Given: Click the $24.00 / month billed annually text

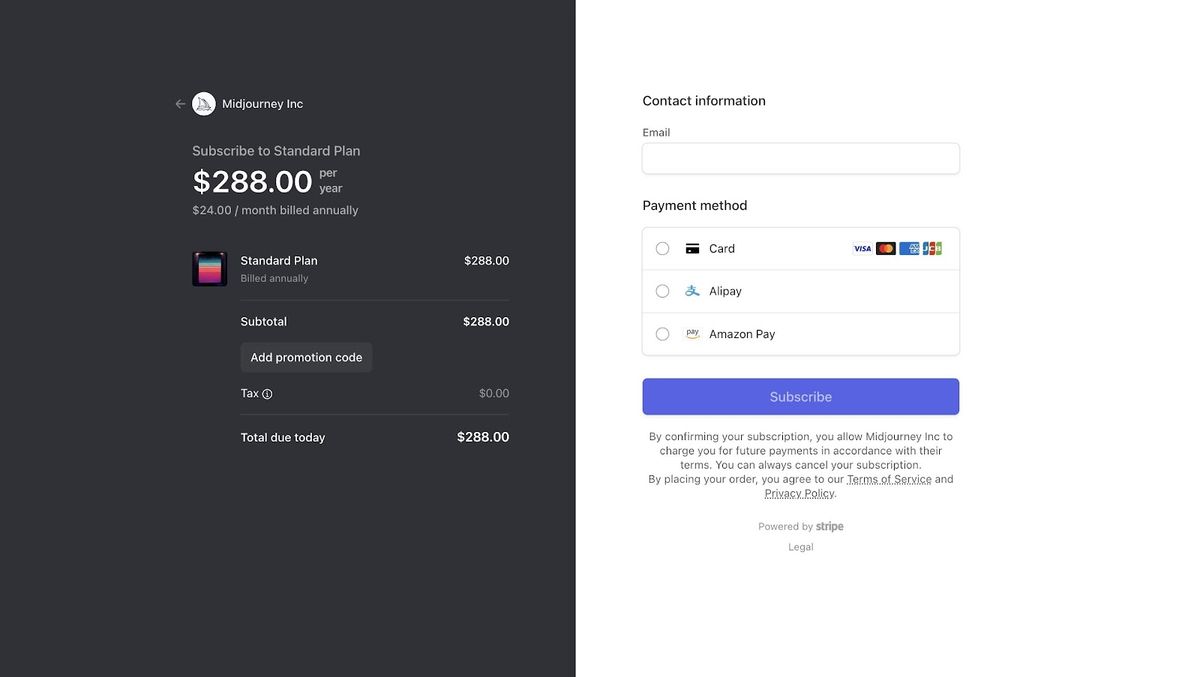Looking at the screenshot, I should pos(275,211).
